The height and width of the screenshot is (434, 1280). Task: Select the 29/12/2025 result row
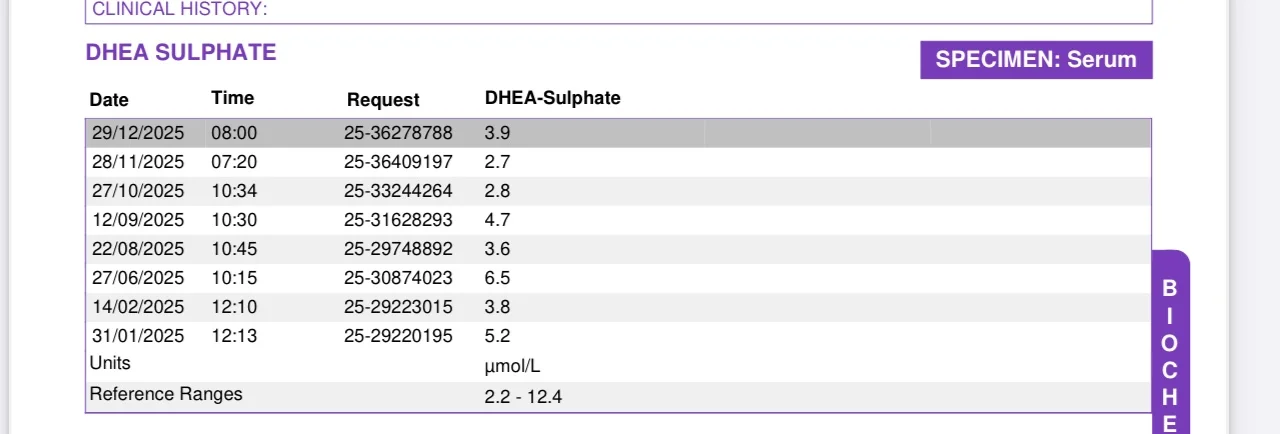click(x=618, y=133)
